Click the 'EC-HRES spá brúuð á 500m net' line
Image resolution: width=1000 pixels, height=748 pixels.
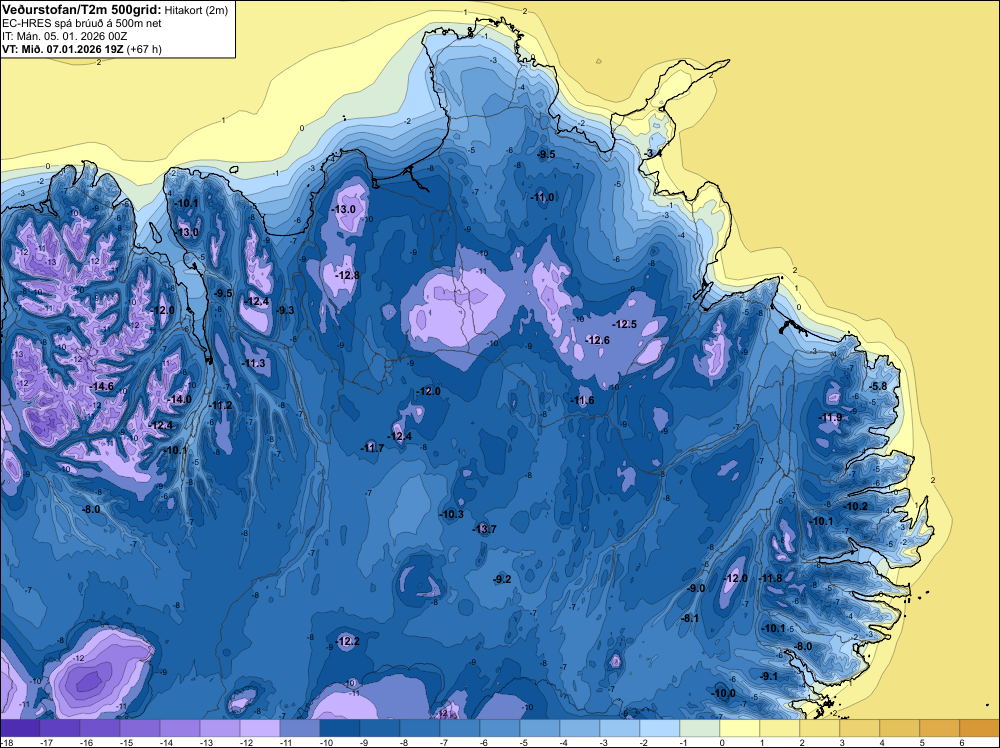click(82, 23)
